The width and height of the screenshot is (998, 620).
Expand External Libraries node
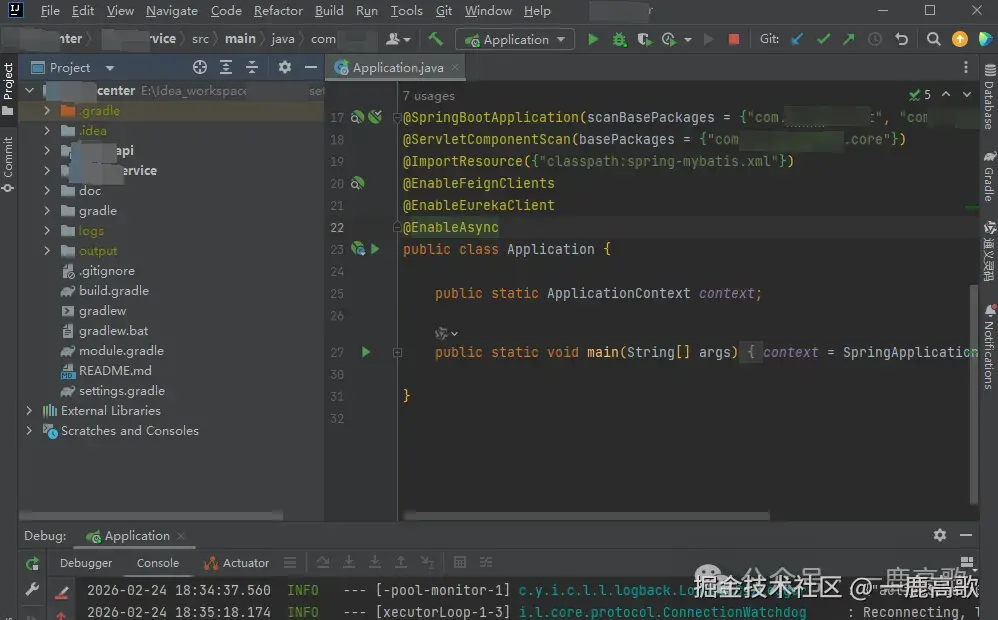[29, 411]
